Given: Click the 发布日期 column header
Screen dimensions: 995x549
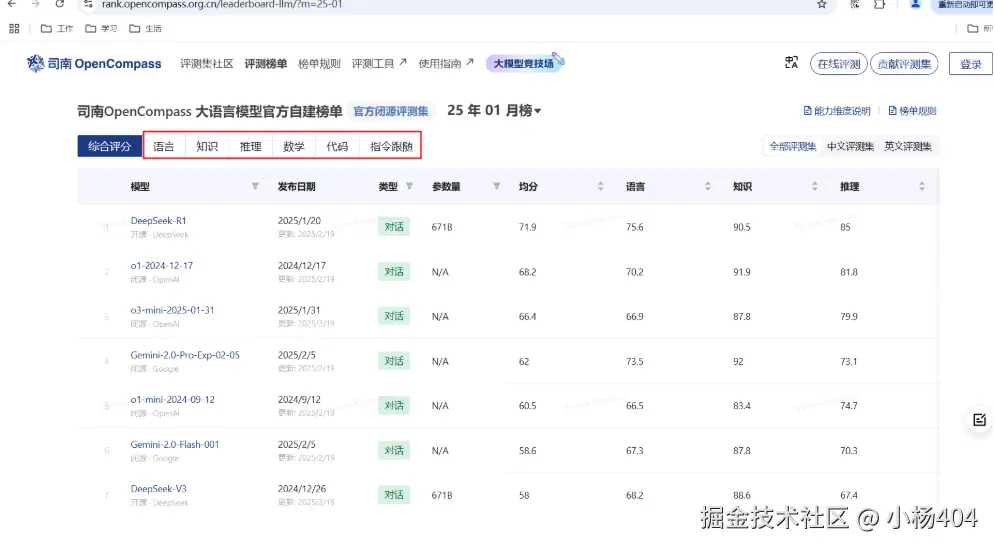Looking at the screenshot, I should click(296, 187).
